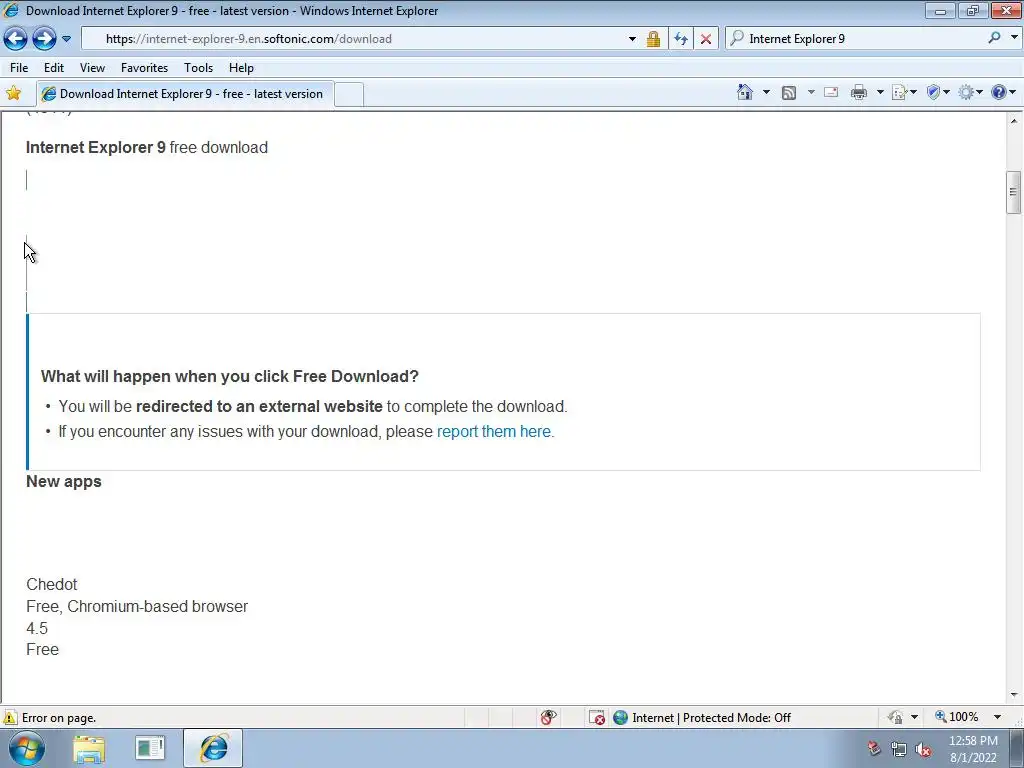Click the magnifier search button

point(994,39)
